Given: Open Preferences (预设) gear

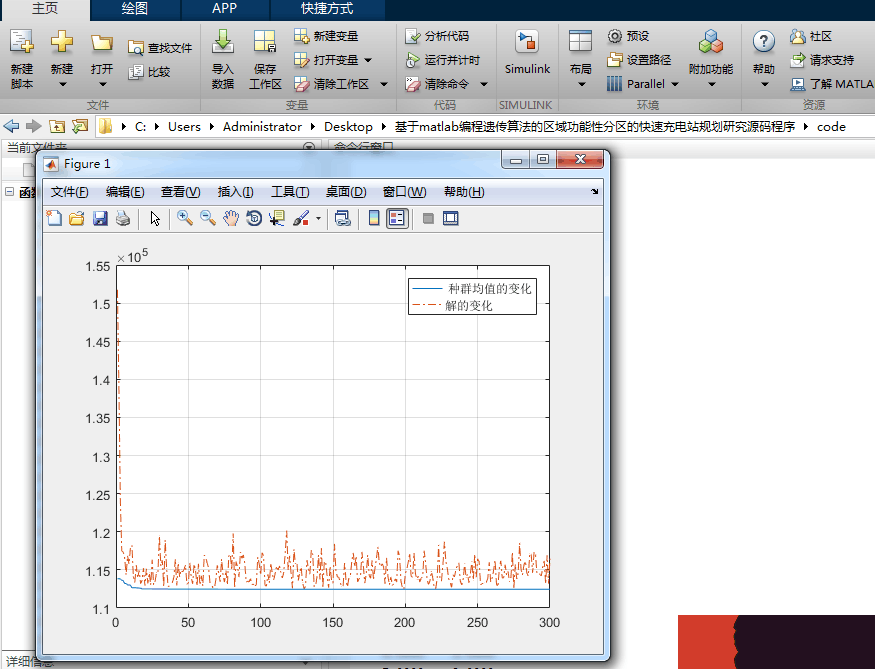Looking at the screenshot, I should point(628,36).
